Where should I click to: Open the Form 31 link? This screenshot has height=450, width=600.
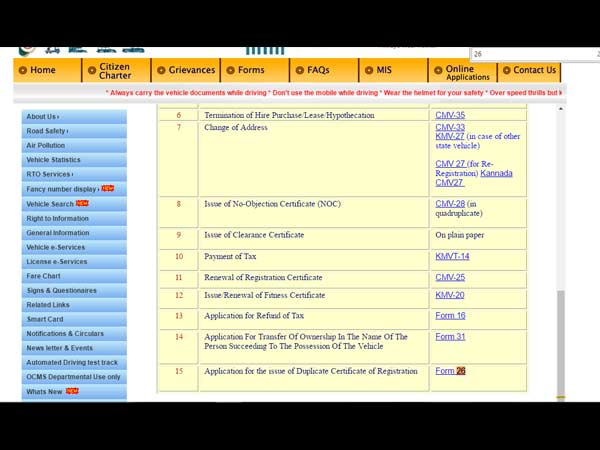pyautogui.click(x=450, y=337)
